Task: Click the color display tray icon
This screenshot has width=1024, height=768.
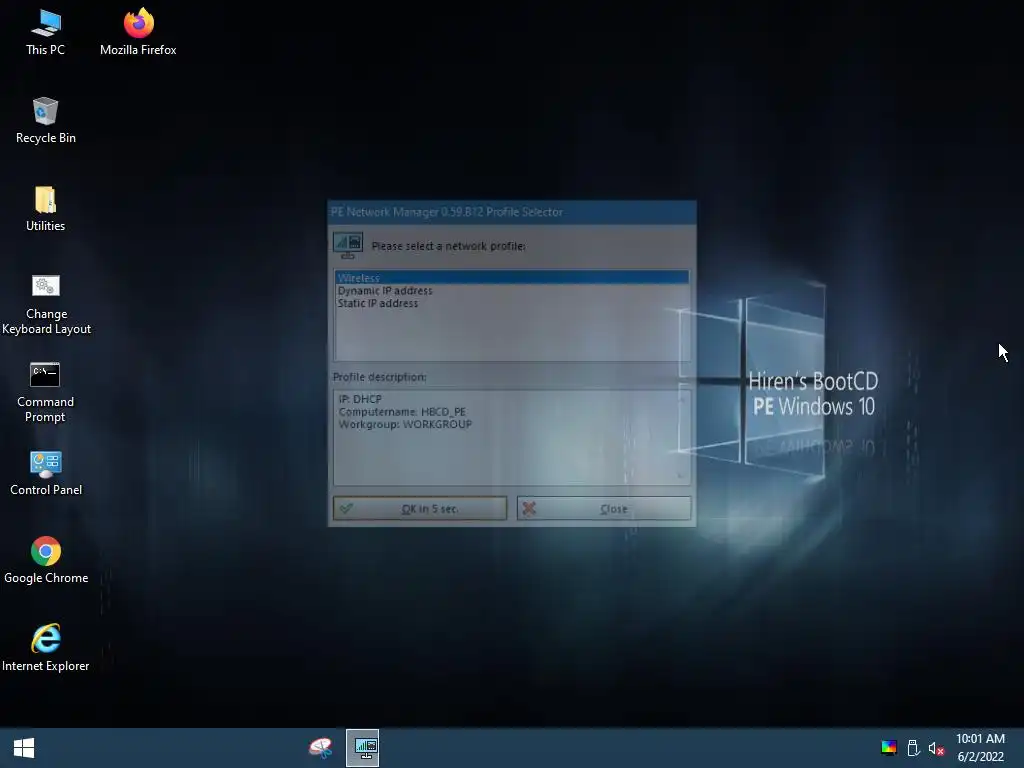Action: click(x=888, y=748)
